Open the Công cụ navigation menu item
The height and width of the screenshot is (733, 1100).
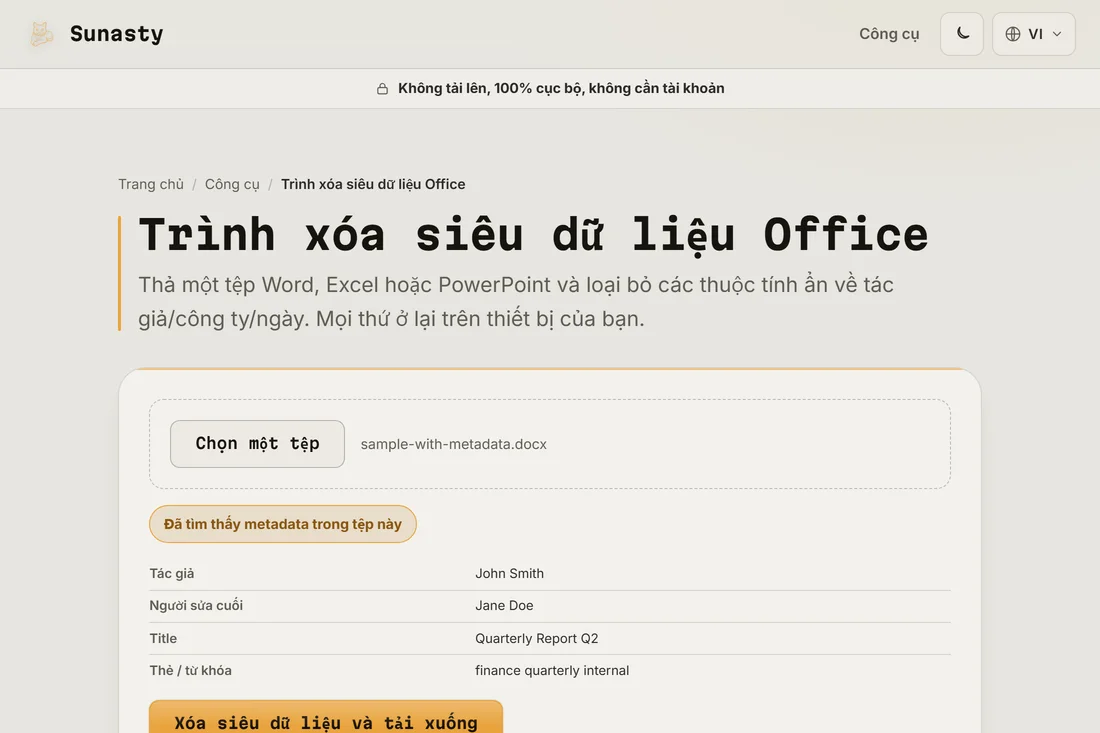(x=889, y=34)
